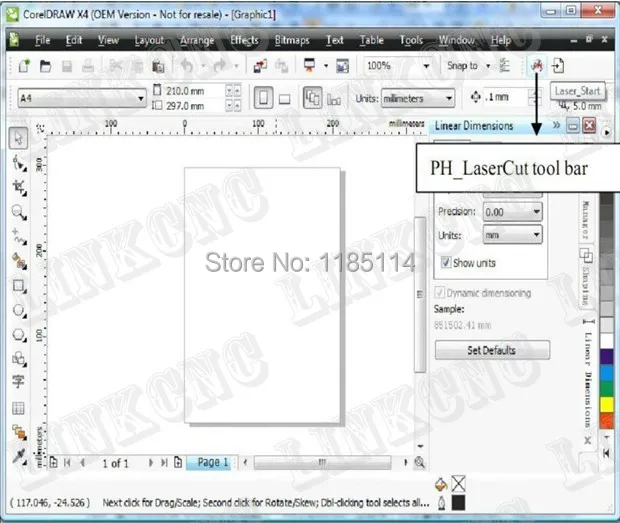Select the Table tool
Viewport: 620px width, 523px height.
point(18,408)
